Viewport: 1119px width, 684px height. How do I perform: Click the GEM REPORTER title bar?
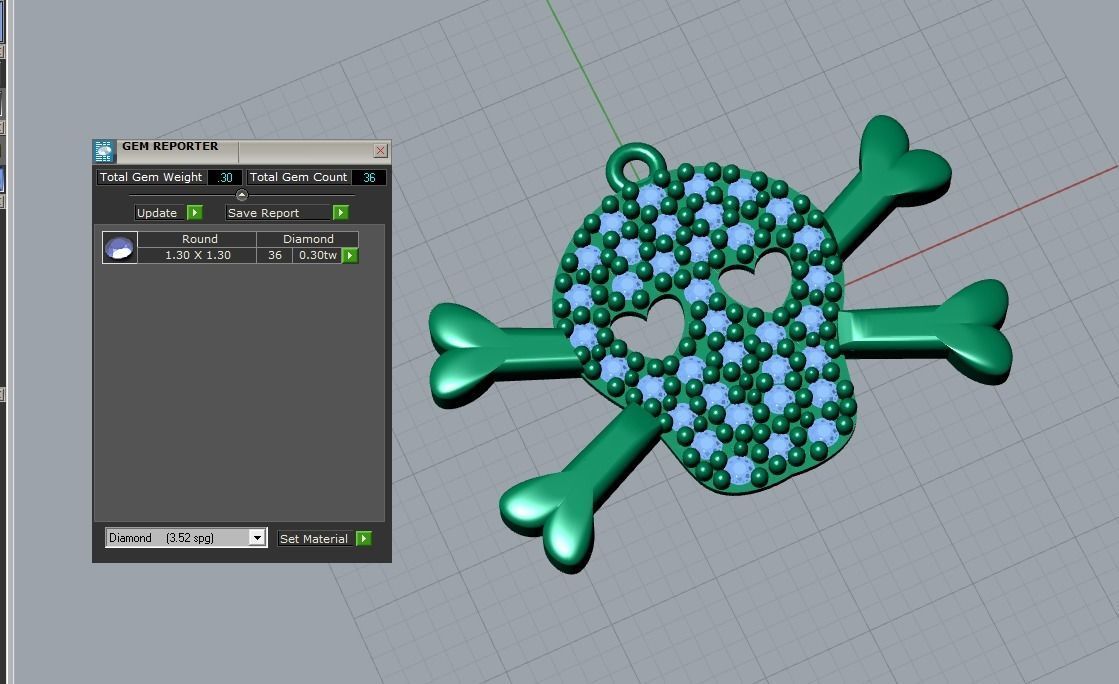[x=243, y=151]
